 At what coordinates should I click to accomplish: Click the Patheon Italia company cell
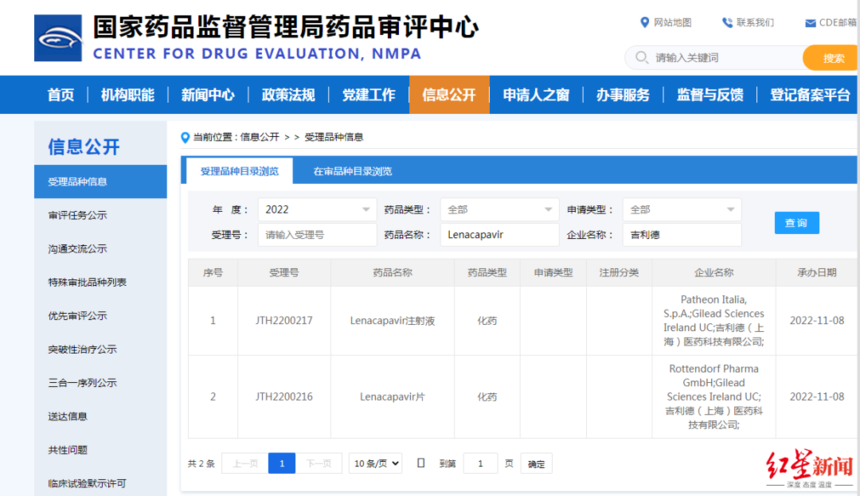coord(714,320)
